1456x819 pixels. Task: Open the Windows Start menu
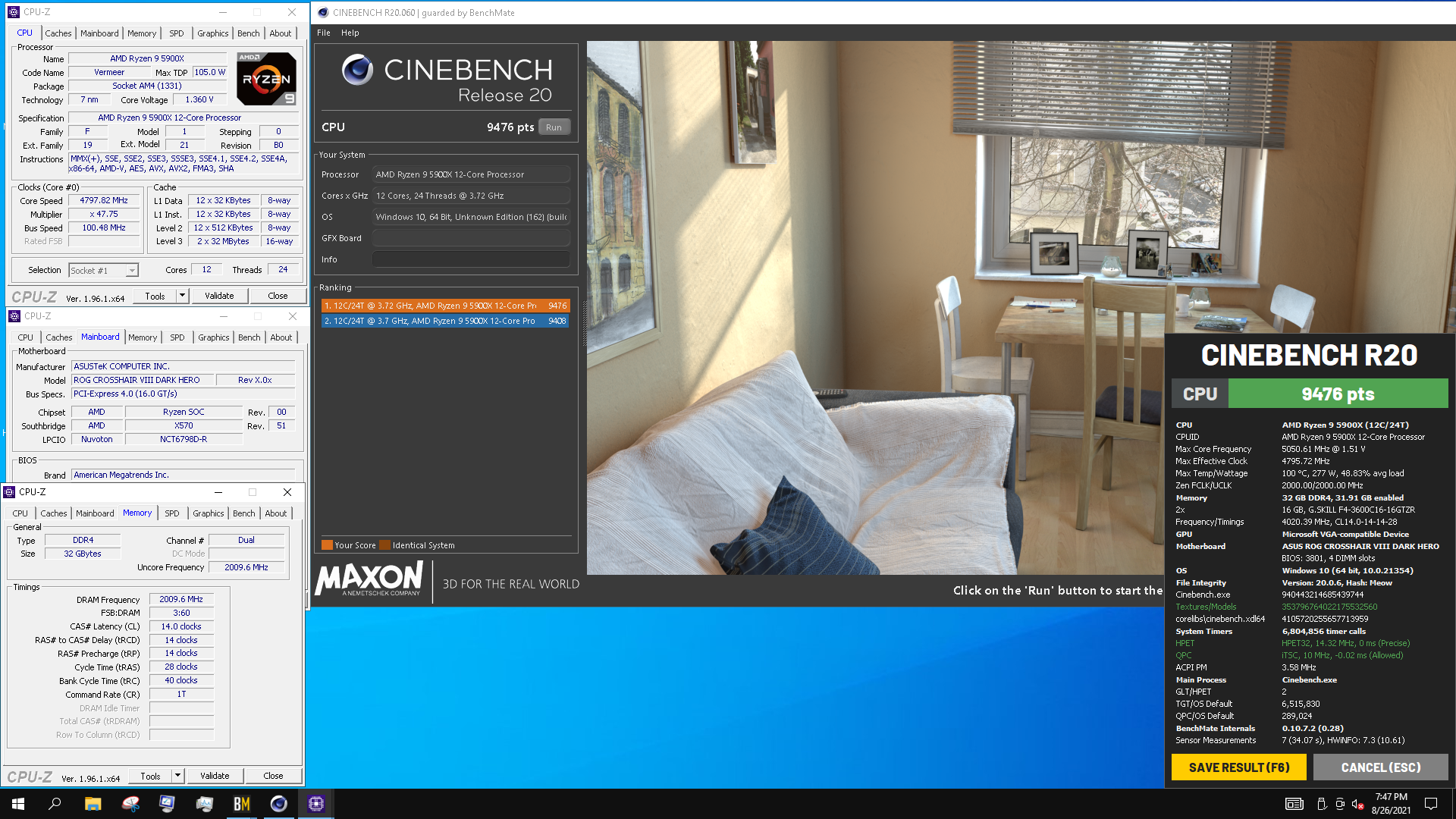point(18,804)
